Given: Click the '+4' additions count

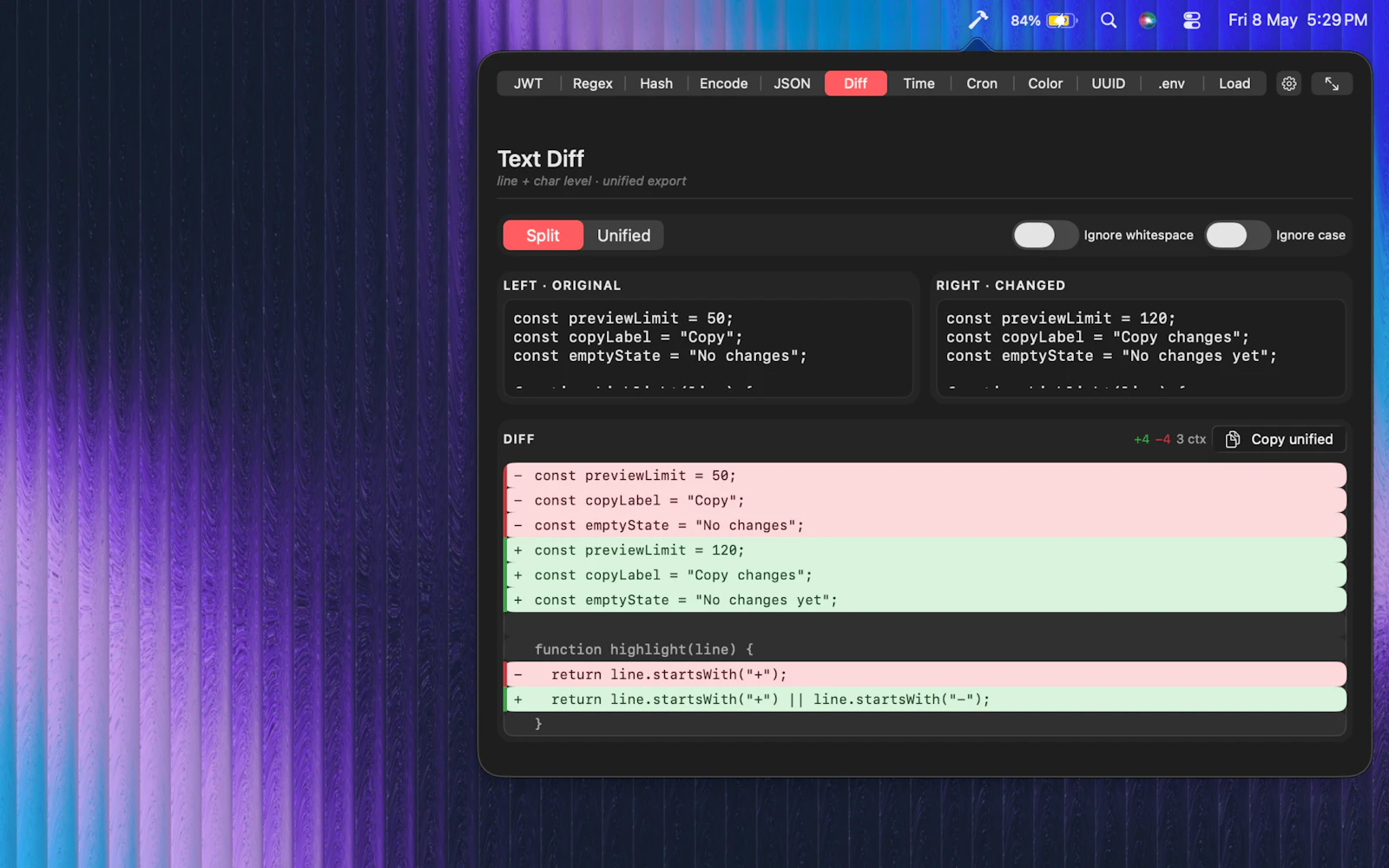Looking at the screenshot, I should coord(1141,439).
